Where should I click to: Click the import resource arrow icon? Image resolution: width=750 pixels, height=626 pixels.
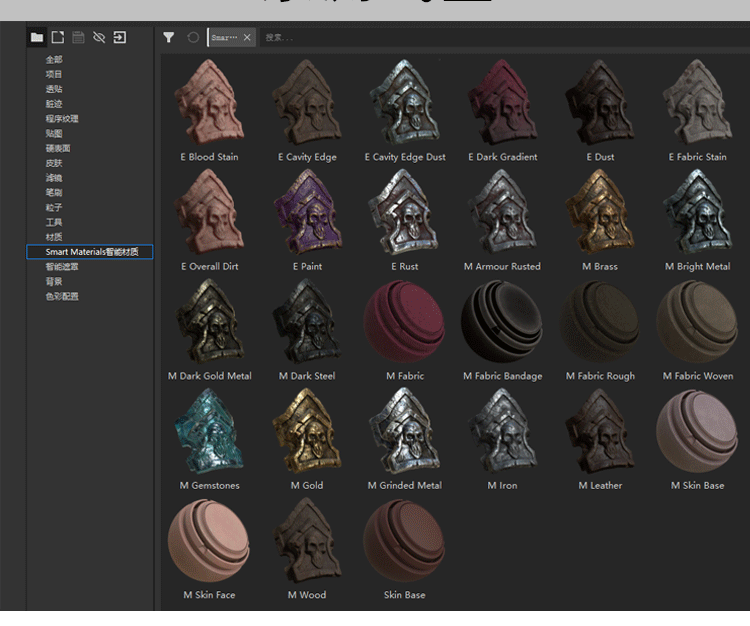point(120,37)
